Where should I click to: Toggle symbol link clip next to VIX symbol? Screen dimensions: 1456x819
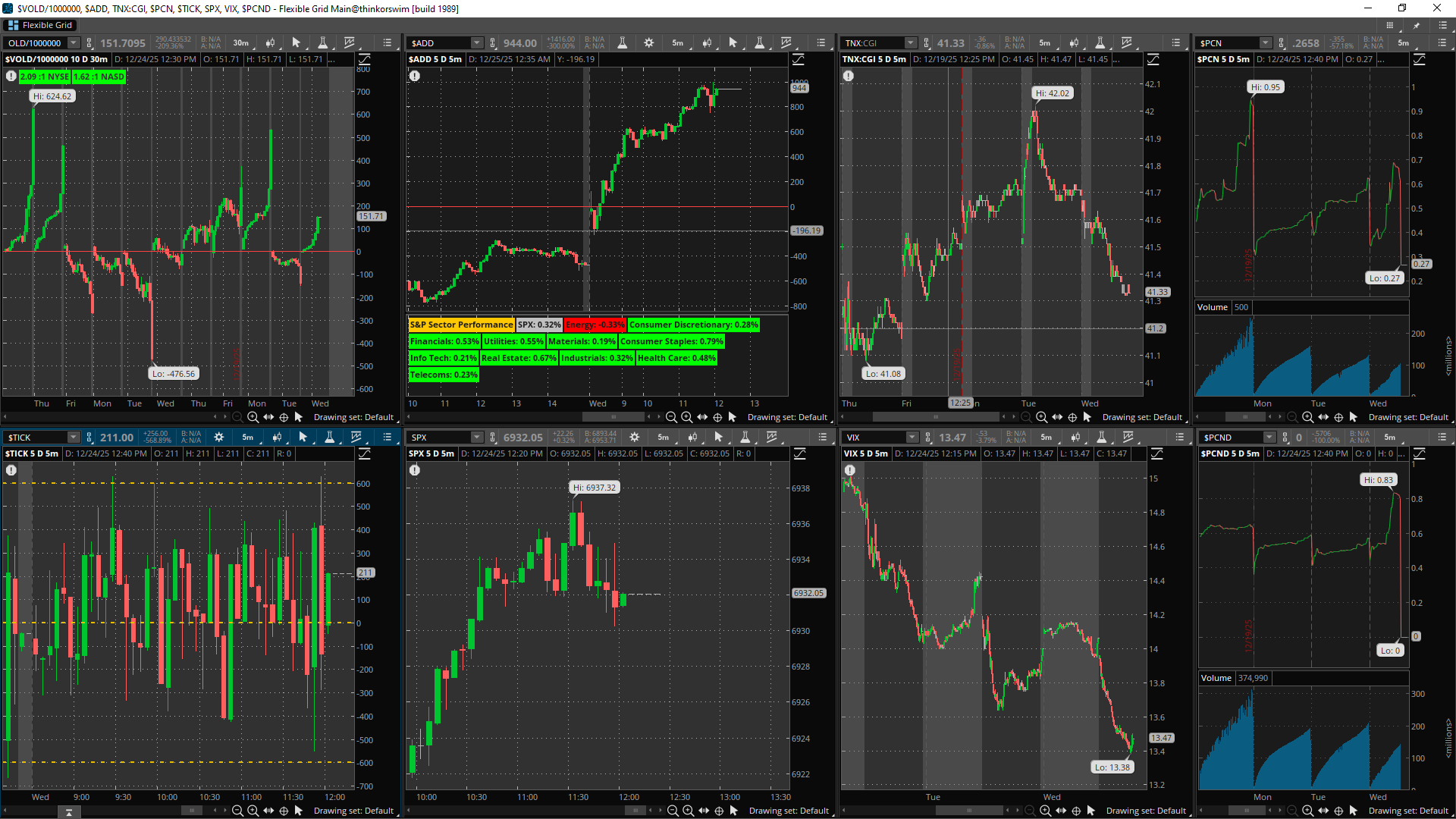pyautogui.click(x=928, y=438)
